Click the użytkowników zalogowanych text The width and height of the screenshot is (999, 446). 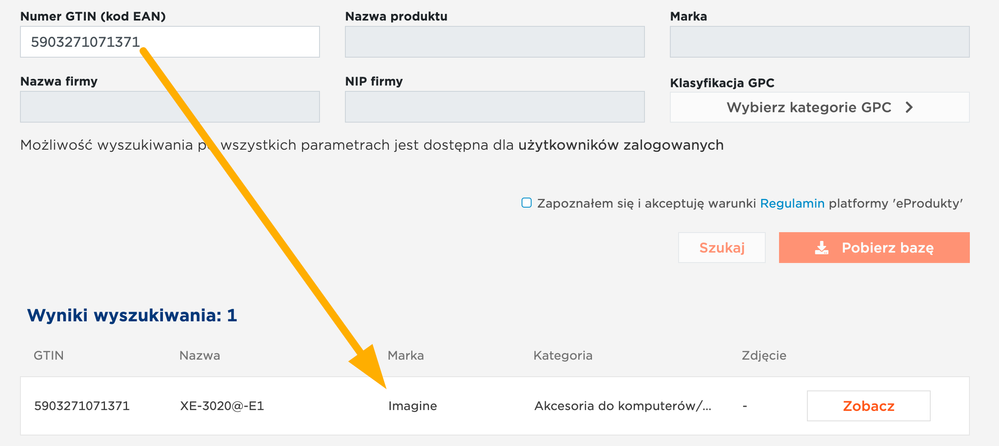621,145
